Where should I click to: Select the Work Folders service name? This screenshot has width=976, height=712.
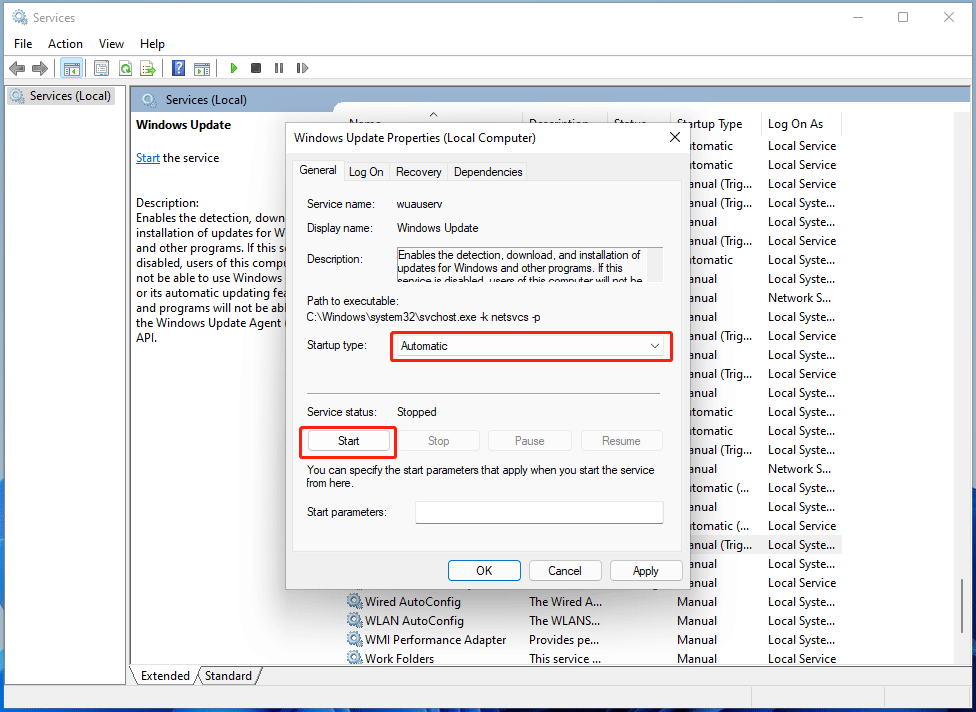click(400, 658)
